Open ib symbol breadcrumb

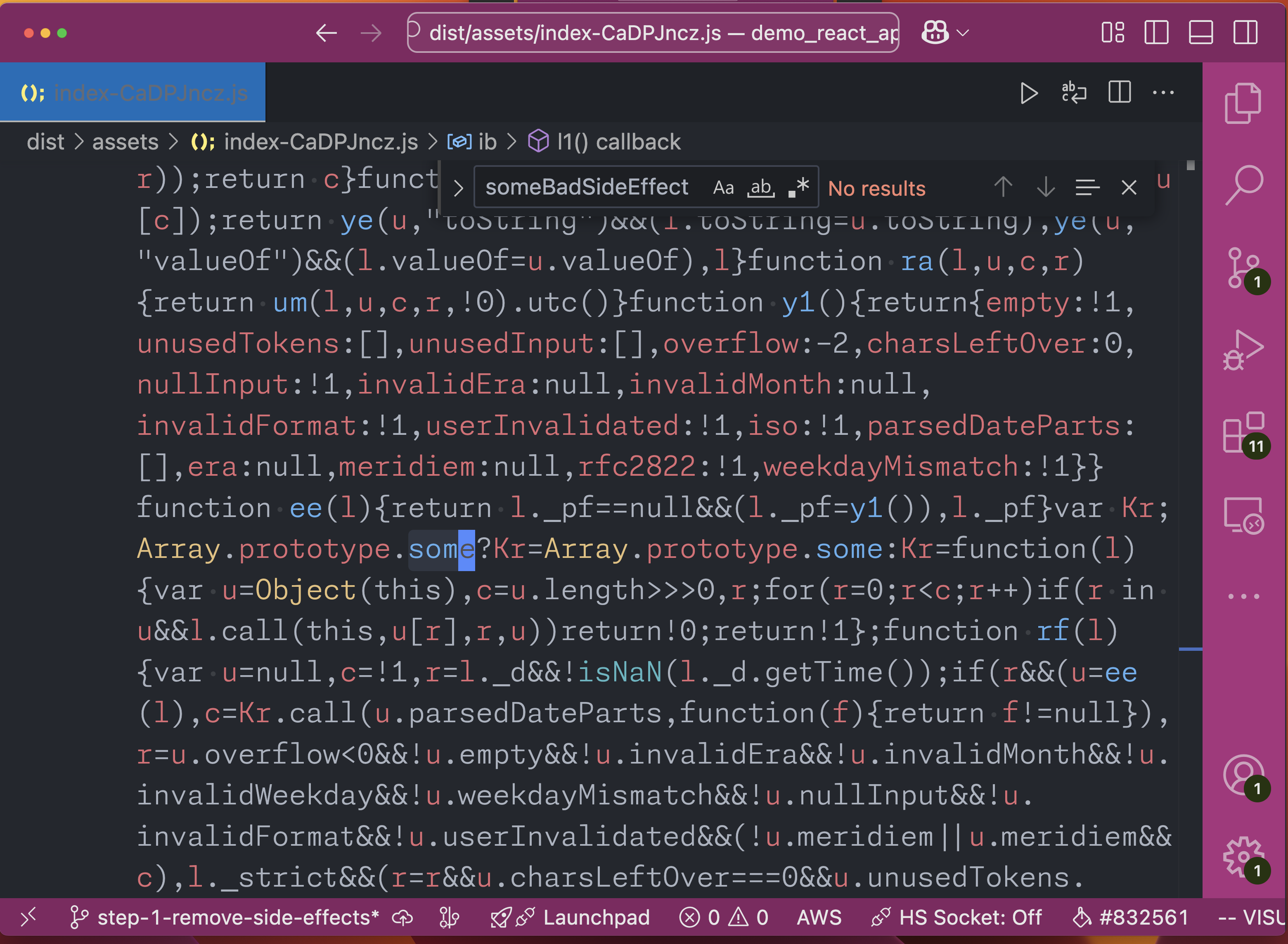point(472,142)
